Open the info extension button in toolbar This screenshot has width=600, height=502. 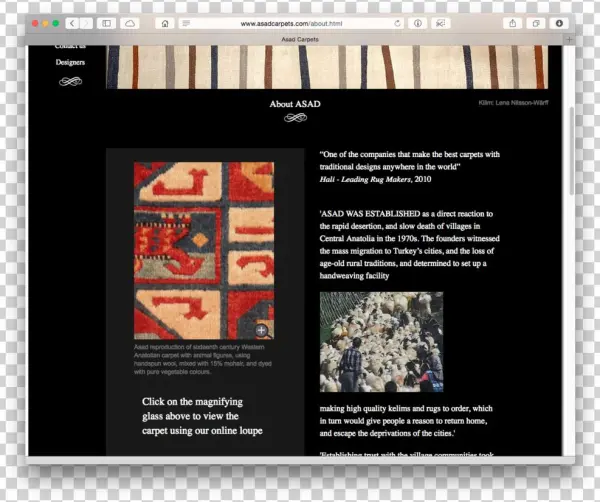click(x=418, y=23)
